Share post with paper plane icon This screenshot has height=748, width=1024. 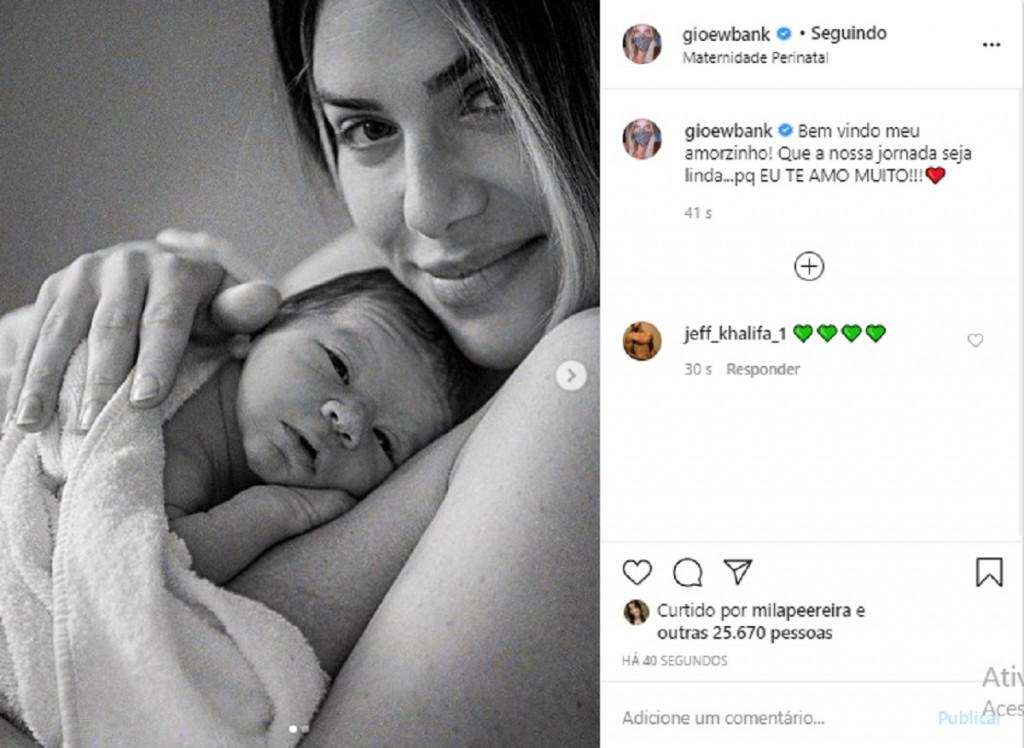click(738, 572)
